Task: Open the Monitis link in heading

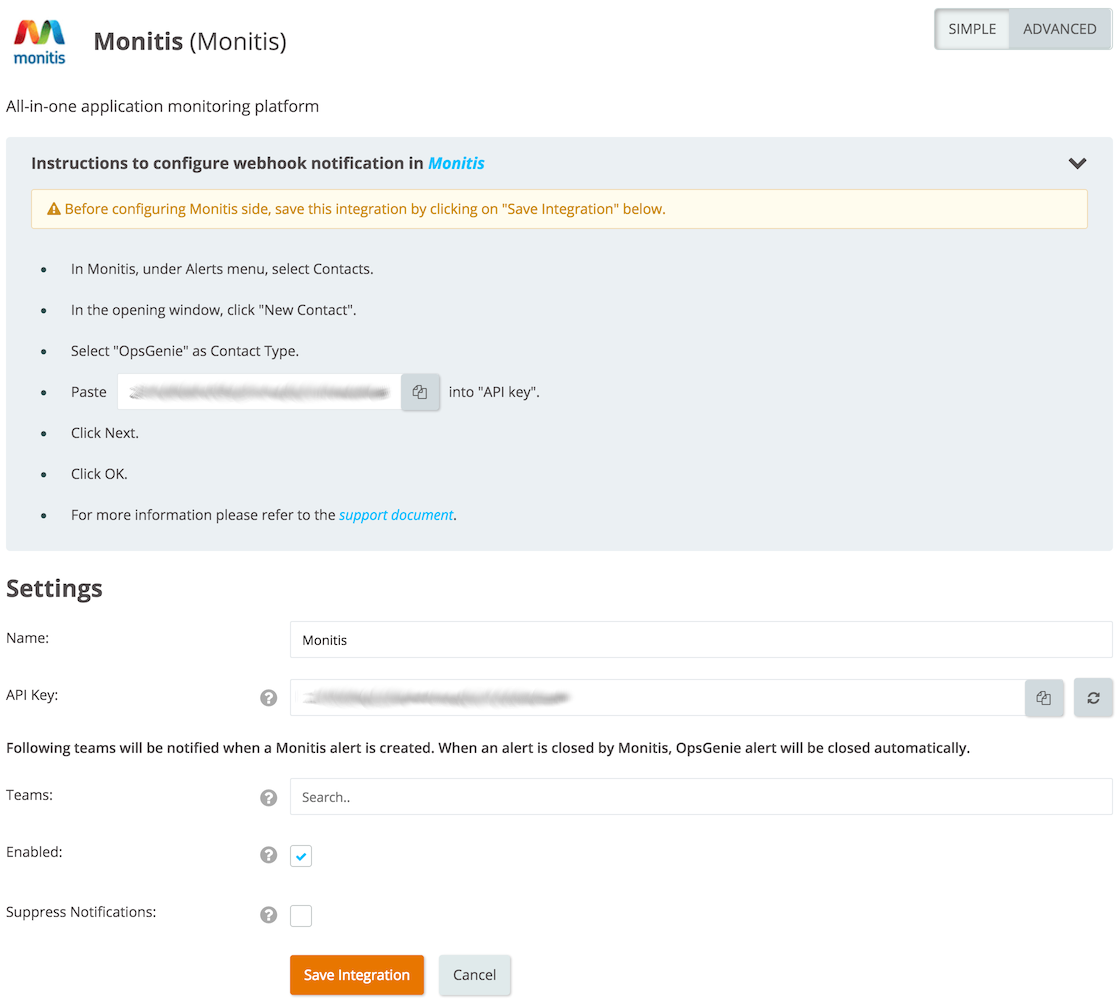Action: point(456,164)
